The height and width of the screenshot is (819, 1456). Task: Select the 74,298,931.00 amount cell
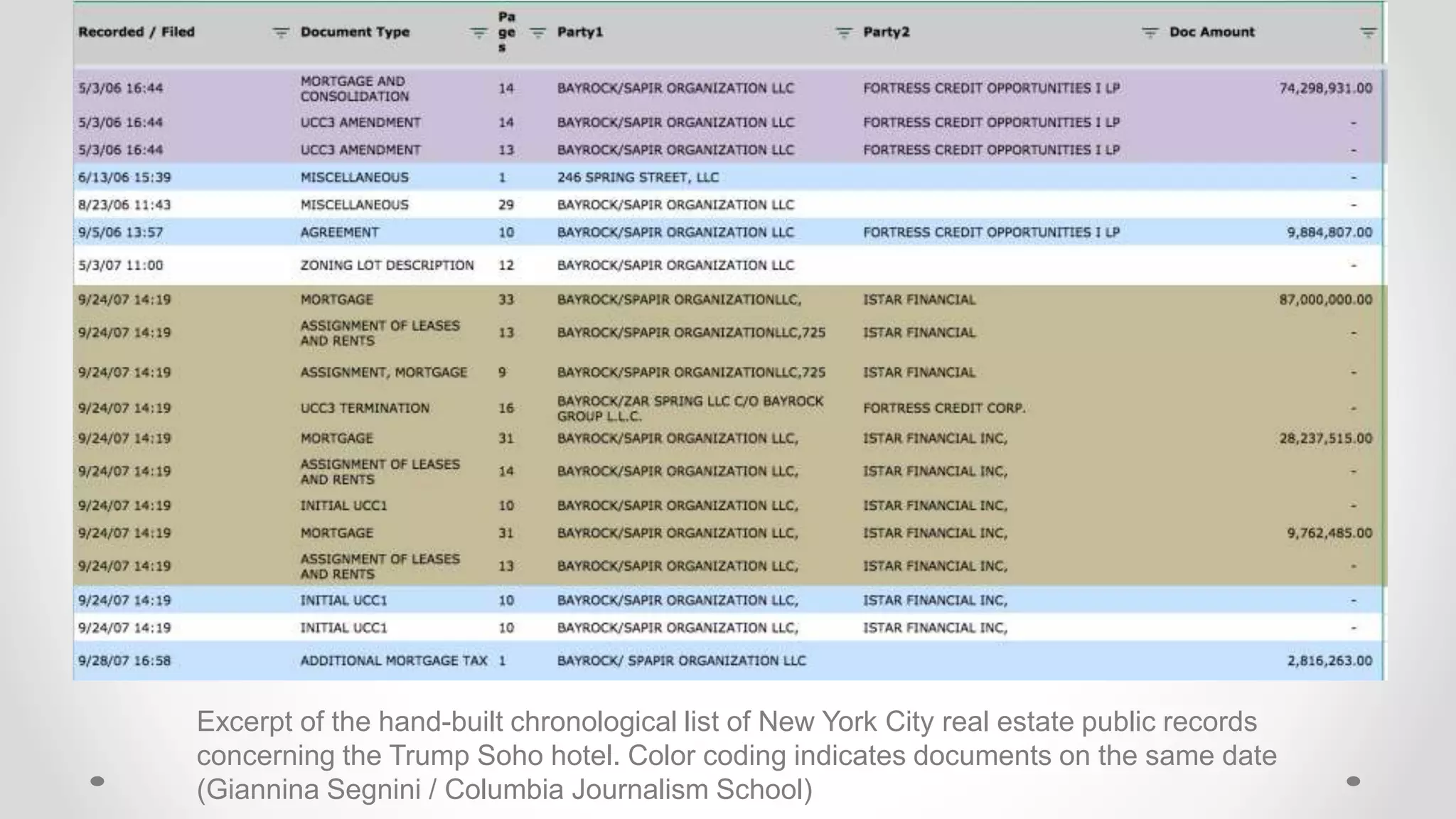pos(1326,88)
